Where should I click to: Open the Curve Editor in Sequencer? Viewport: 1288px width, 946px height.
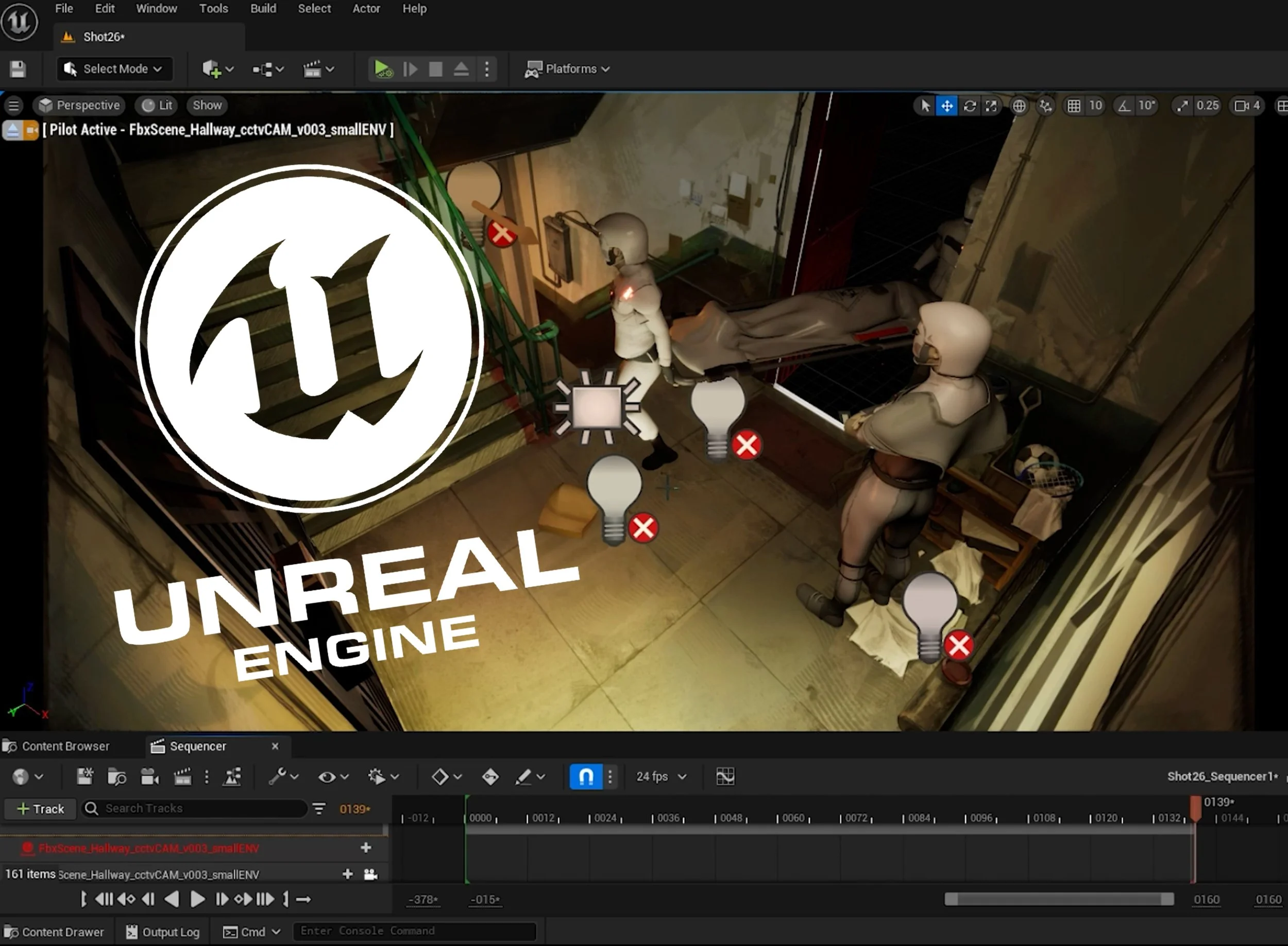pyautogui.click(x=725, y=777)
